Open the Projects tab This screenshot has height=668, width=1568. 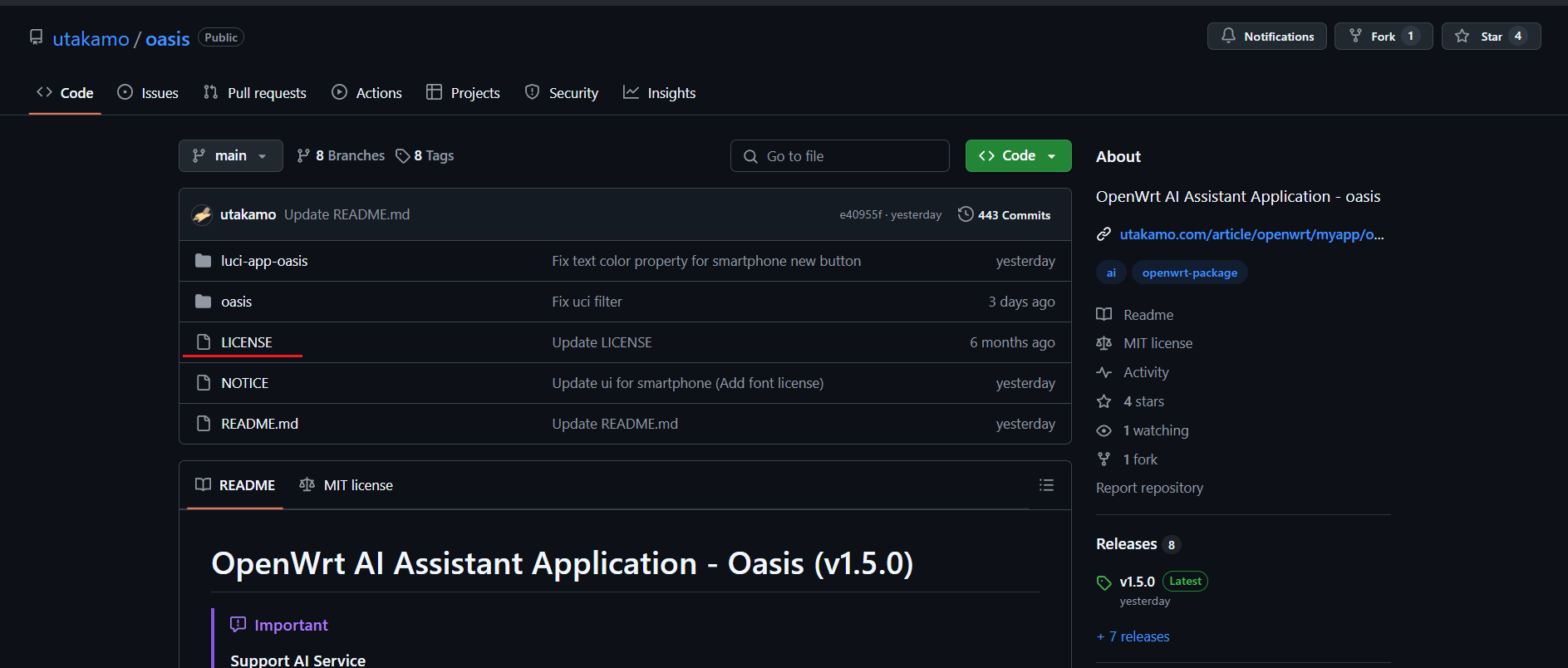(x=463, y=93)
